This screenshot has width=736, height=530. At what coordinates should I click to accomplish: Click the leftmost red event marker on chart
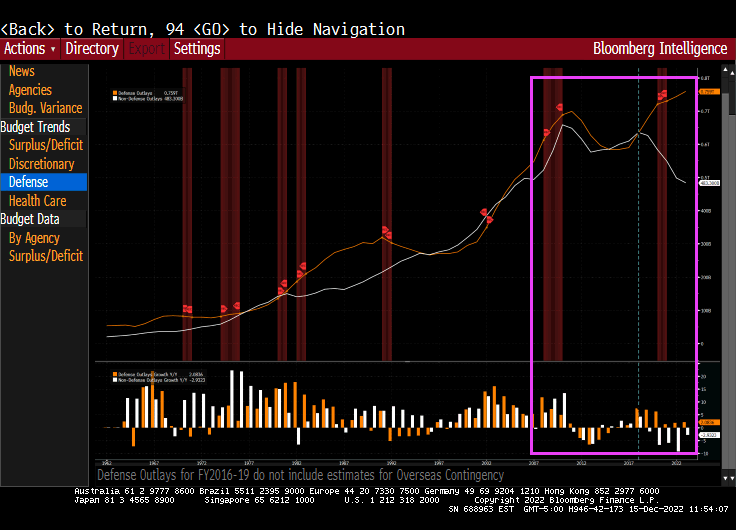[x=187, y=309]
